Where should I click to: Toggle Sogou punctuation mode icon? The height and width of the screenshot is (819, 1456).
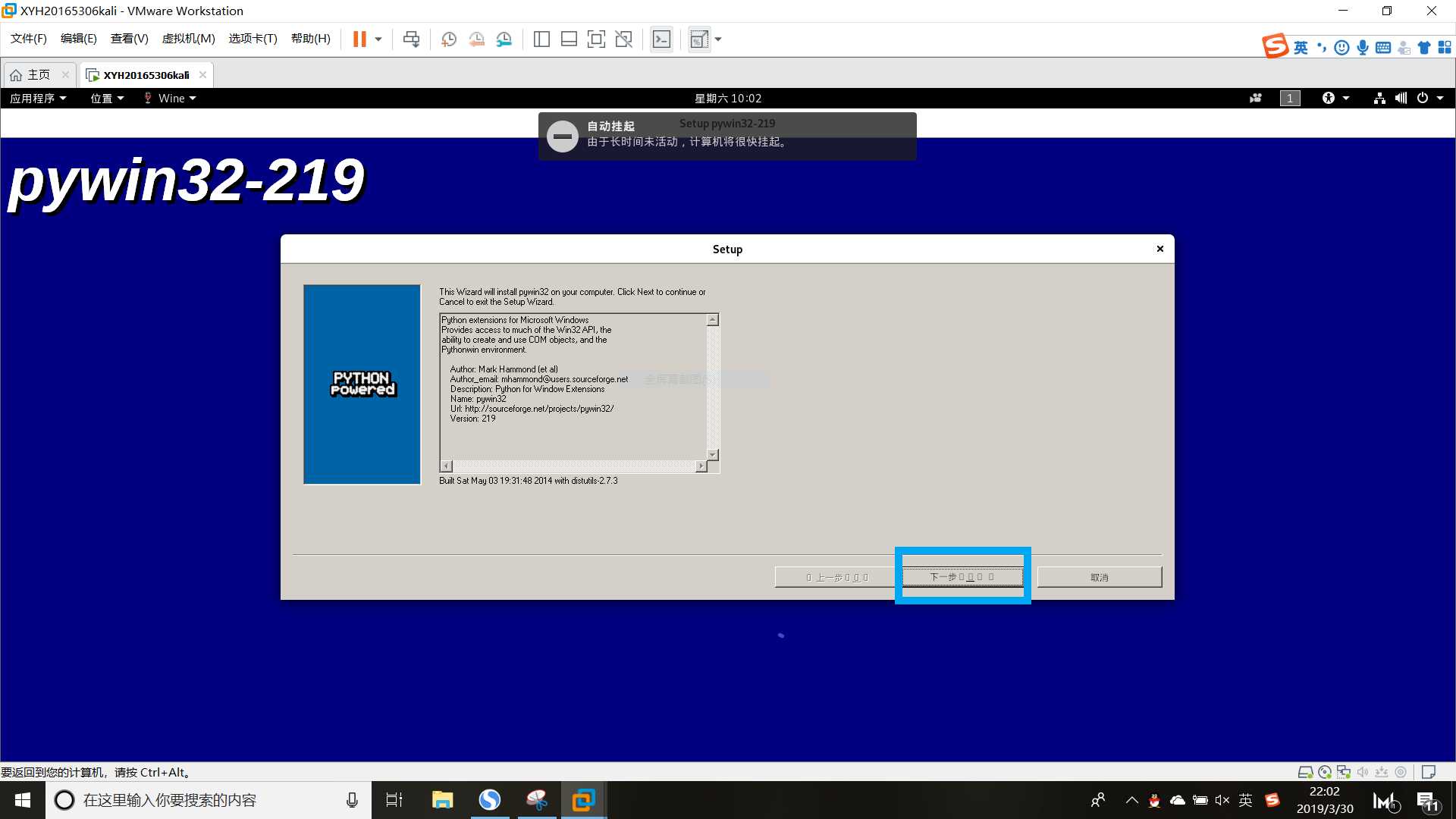point(1322,48)
